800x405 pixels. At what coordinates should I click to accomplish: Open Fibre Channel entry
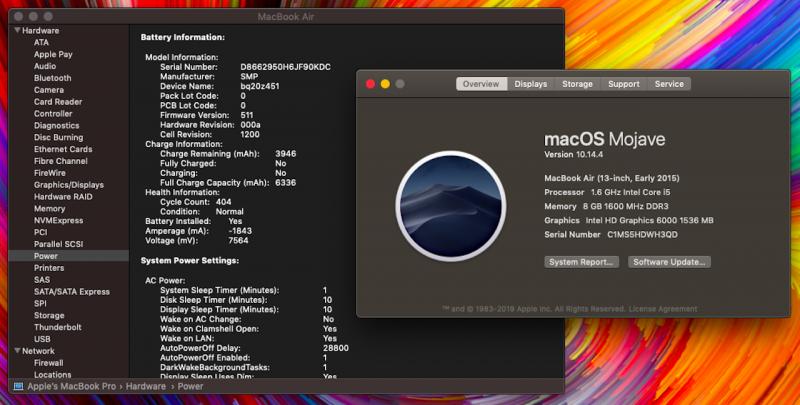pos(61,161)
